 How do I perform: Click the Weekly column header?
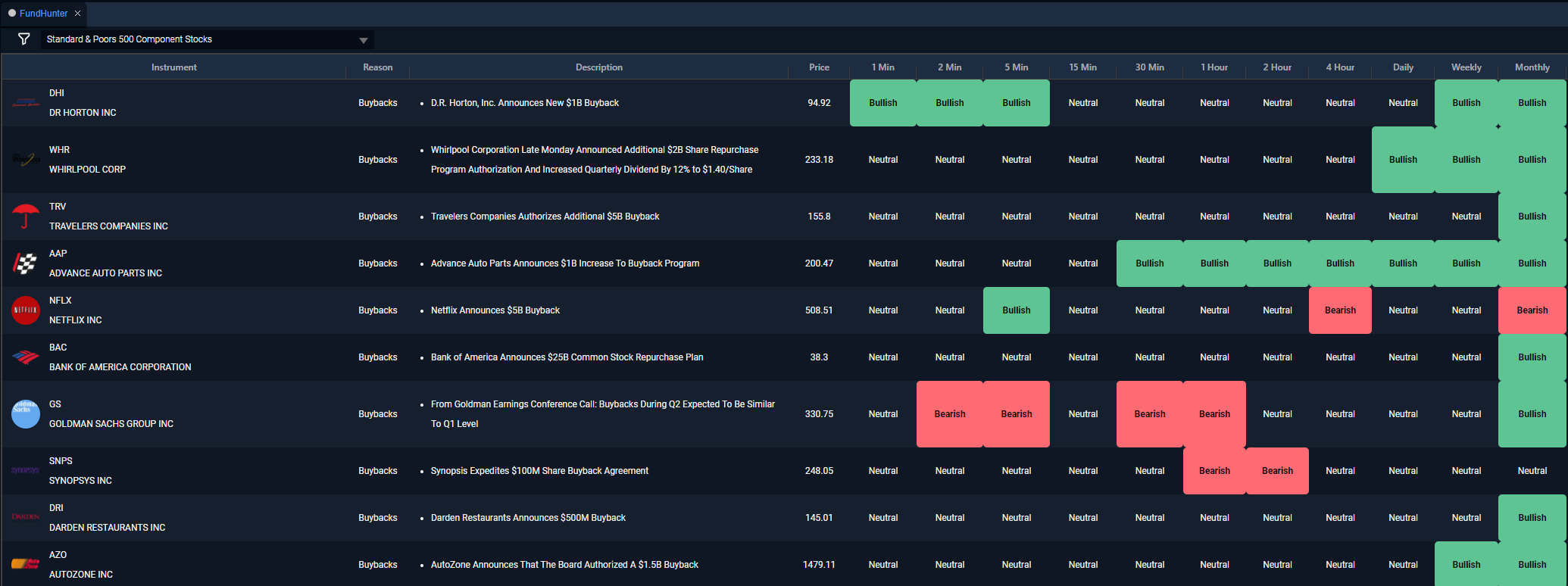[1466, 67]
